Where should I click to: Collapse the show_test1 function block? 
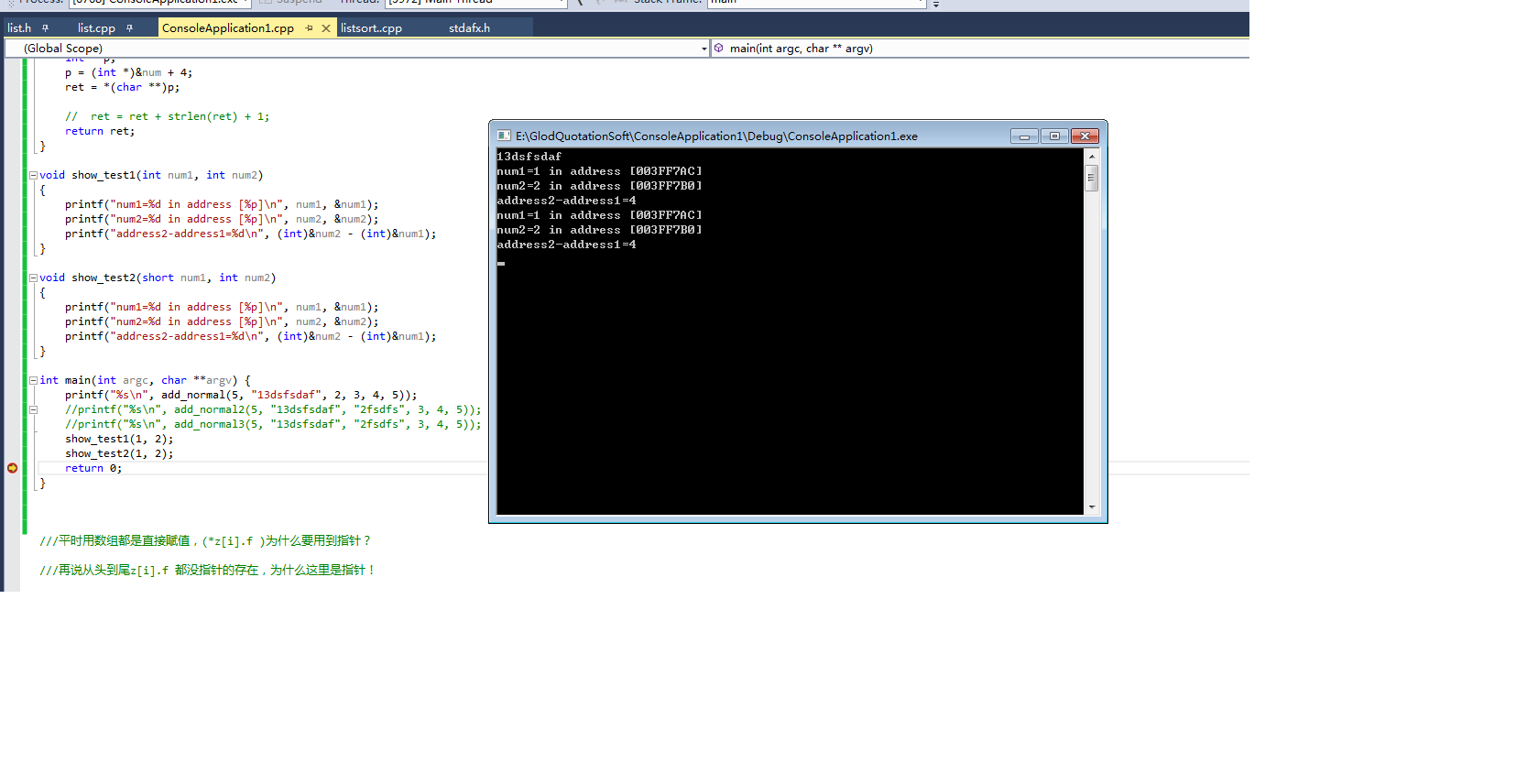point(33,175)
